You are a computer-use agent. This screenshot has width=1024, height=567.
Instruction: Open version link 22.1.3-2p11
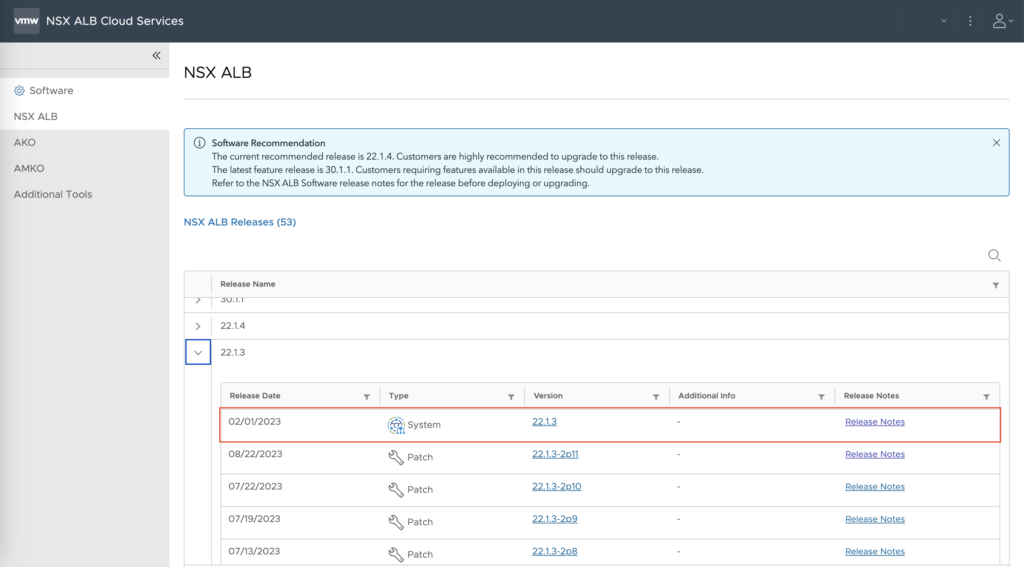555,454
